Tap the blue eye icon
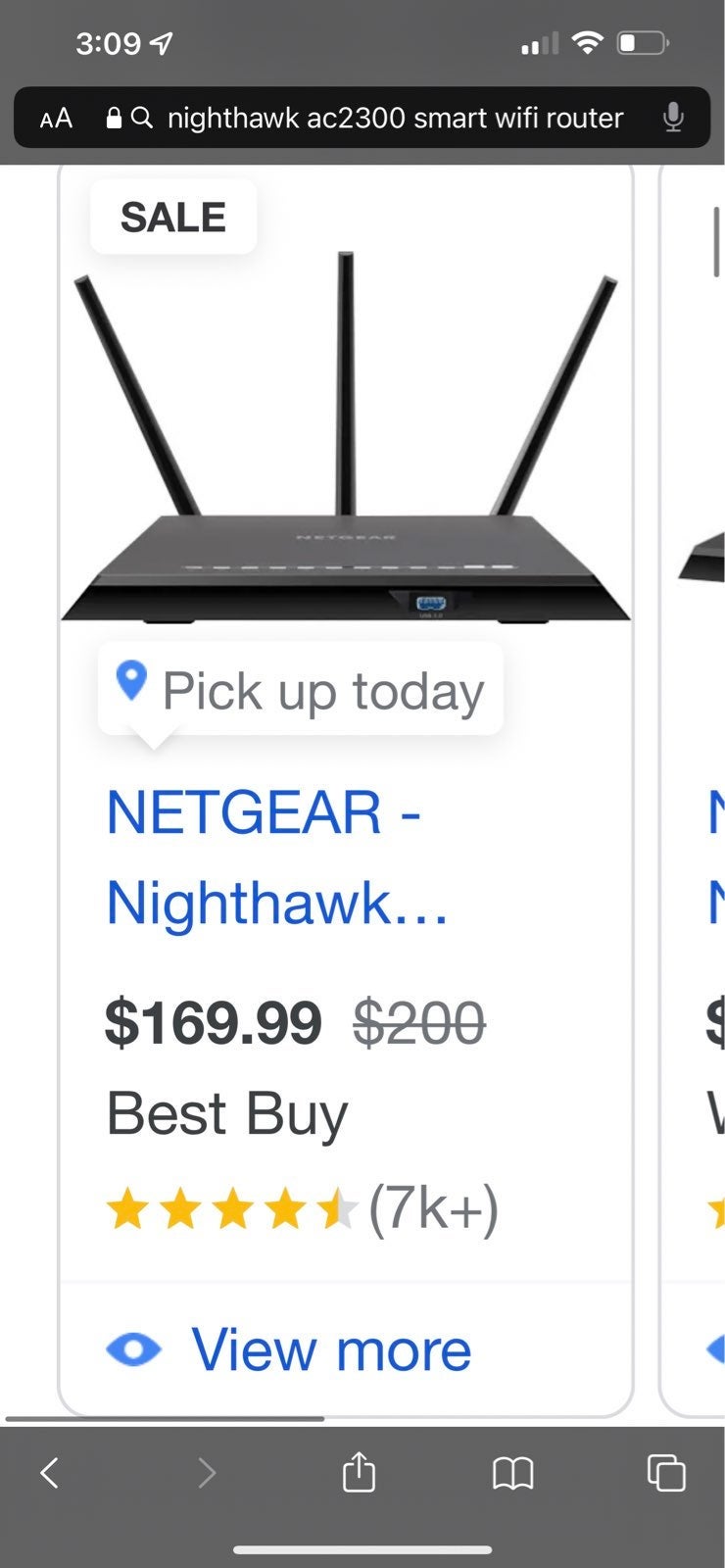Image resolution: width=725 pixels, height=1568 pixels. click(x=133, y=1349)
